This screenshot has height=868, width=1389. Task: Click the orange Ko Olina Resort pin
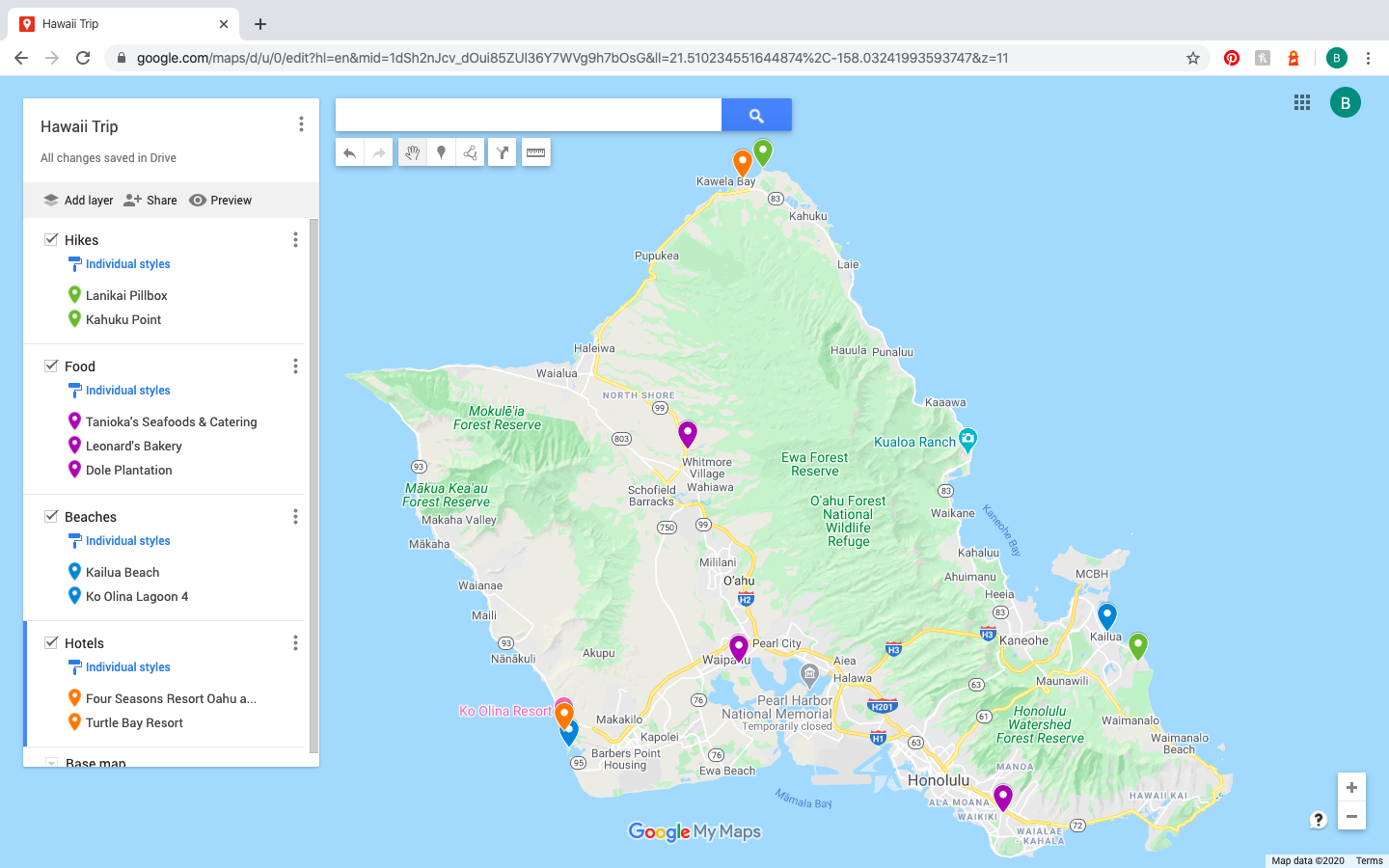click(x=564, y=716)
